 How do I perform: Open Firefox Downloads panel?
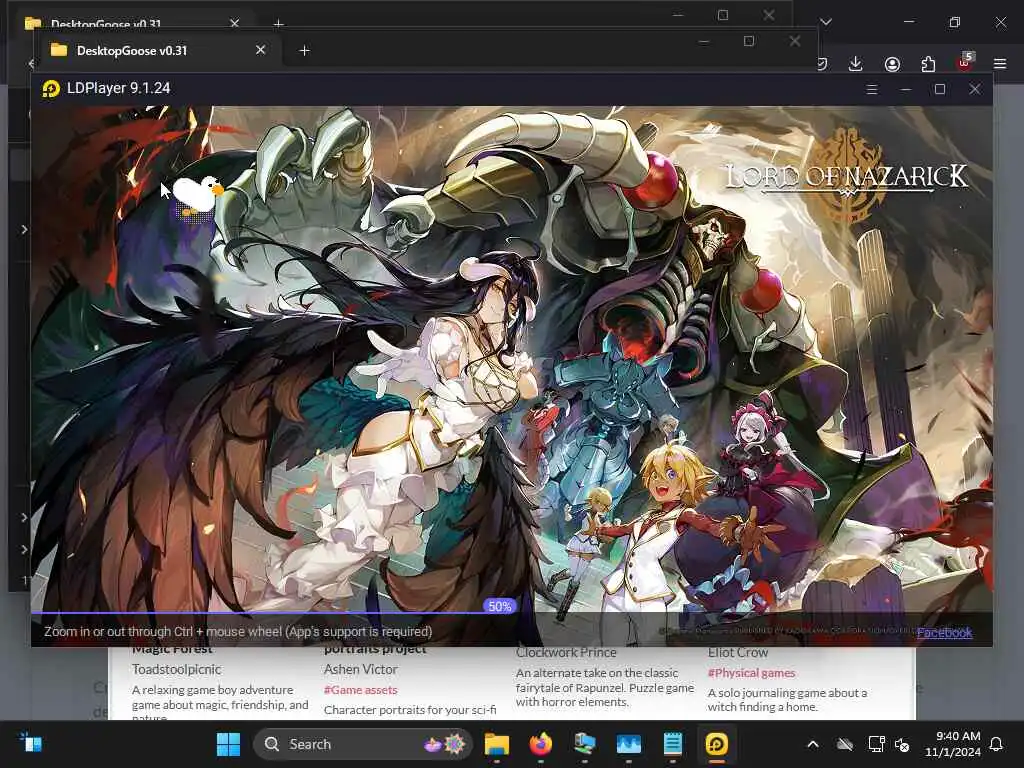click(x=856, y=63)
